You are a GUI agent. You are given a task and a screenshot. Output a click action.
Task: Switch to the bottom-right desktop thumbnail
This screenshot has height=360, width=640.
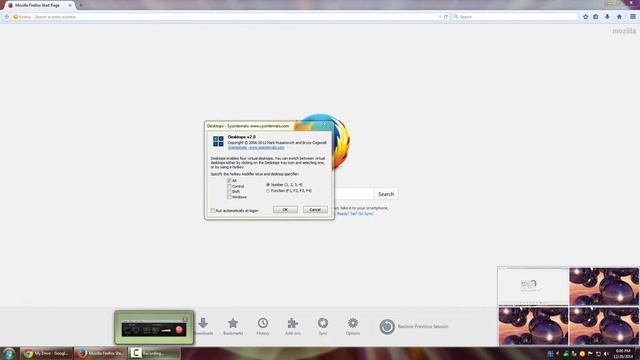click(x=604, y=326)
